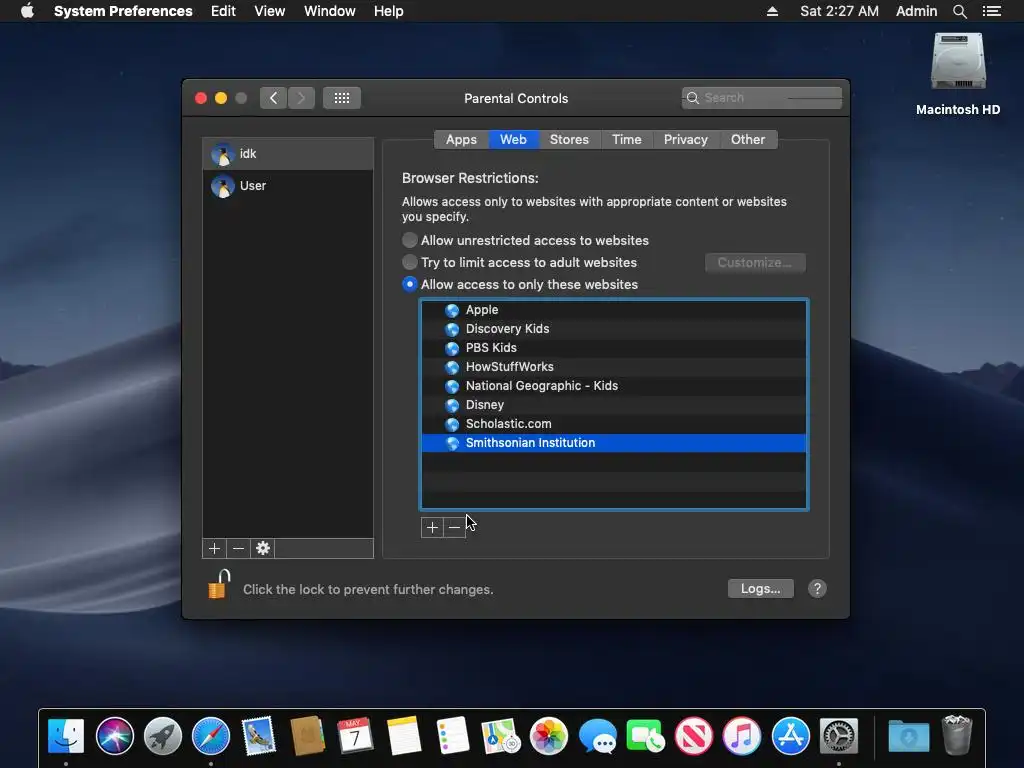Viewport: 1024px width, 768px height.
Task: Open the System Preferences menu
Action: click(x=123, y=11)
